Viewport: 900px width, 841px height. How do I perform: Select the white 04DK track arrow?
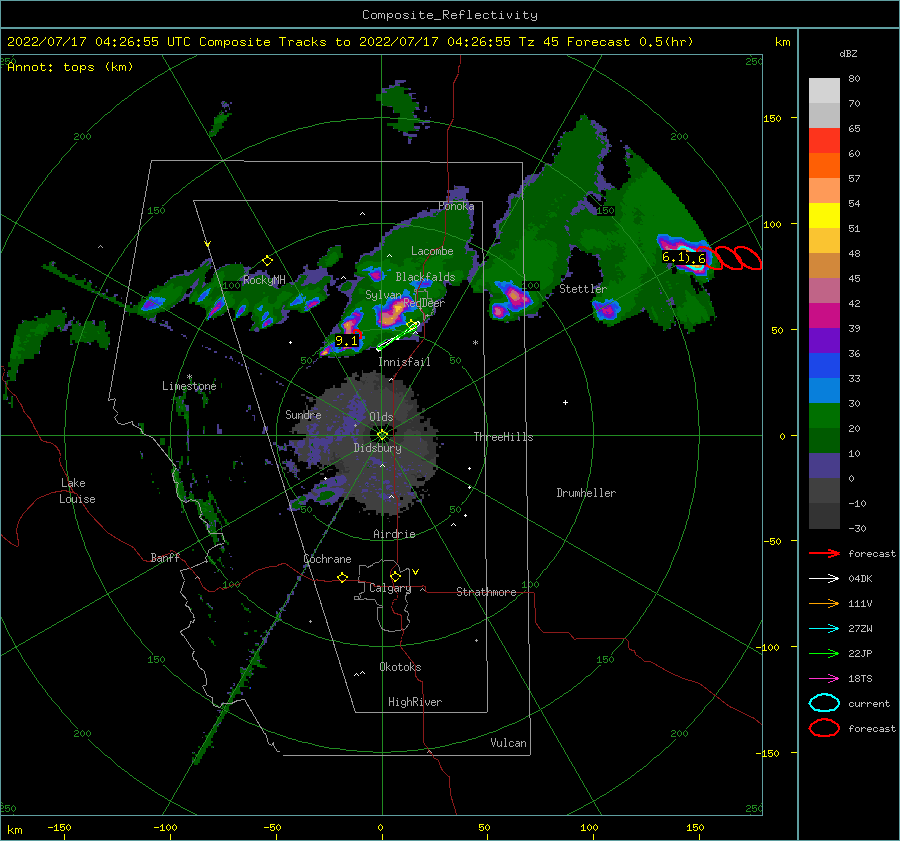[x=824, y=579]
